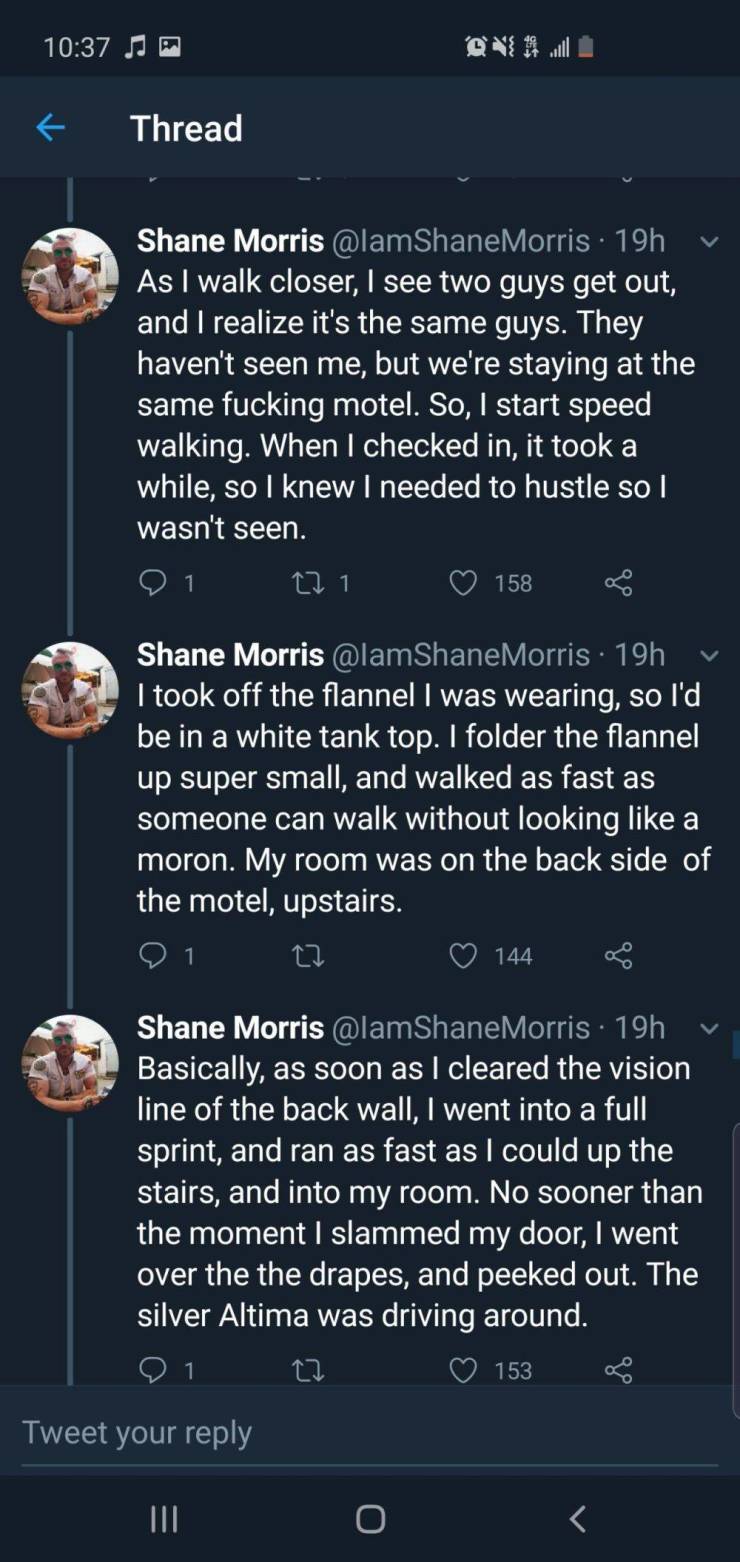Open the @IamShaneMorris handle on first tweet
This screenshot has height=1562, width=740.
point(461,241)
